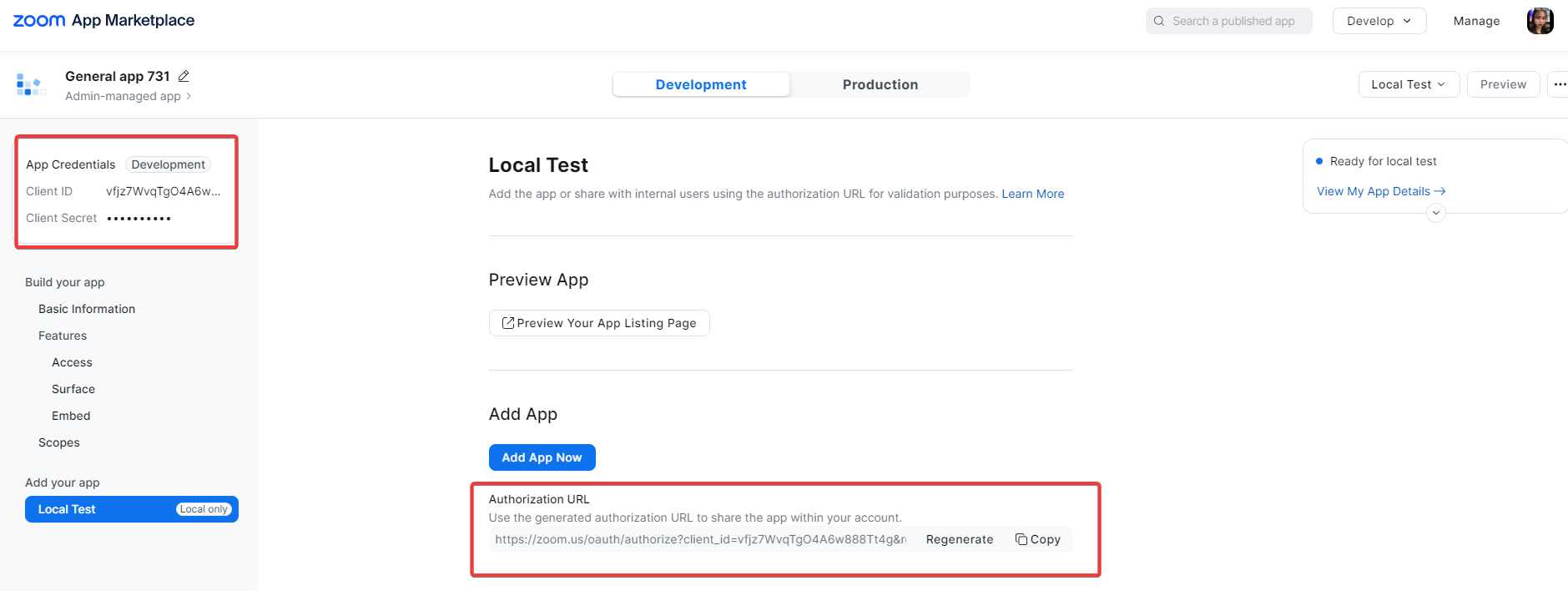The image size is (1568, 591).
Task: Select Embed in the sidebar
Action: [x=71, y=416]
